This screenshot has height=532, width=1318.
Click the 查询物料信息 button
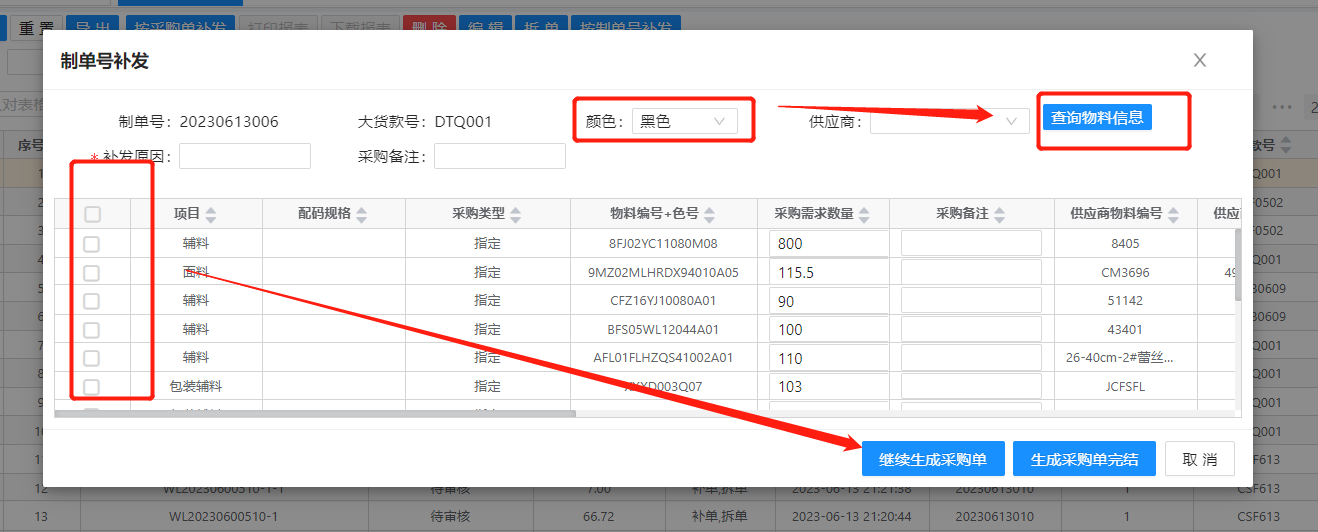tap(1097, 117)
